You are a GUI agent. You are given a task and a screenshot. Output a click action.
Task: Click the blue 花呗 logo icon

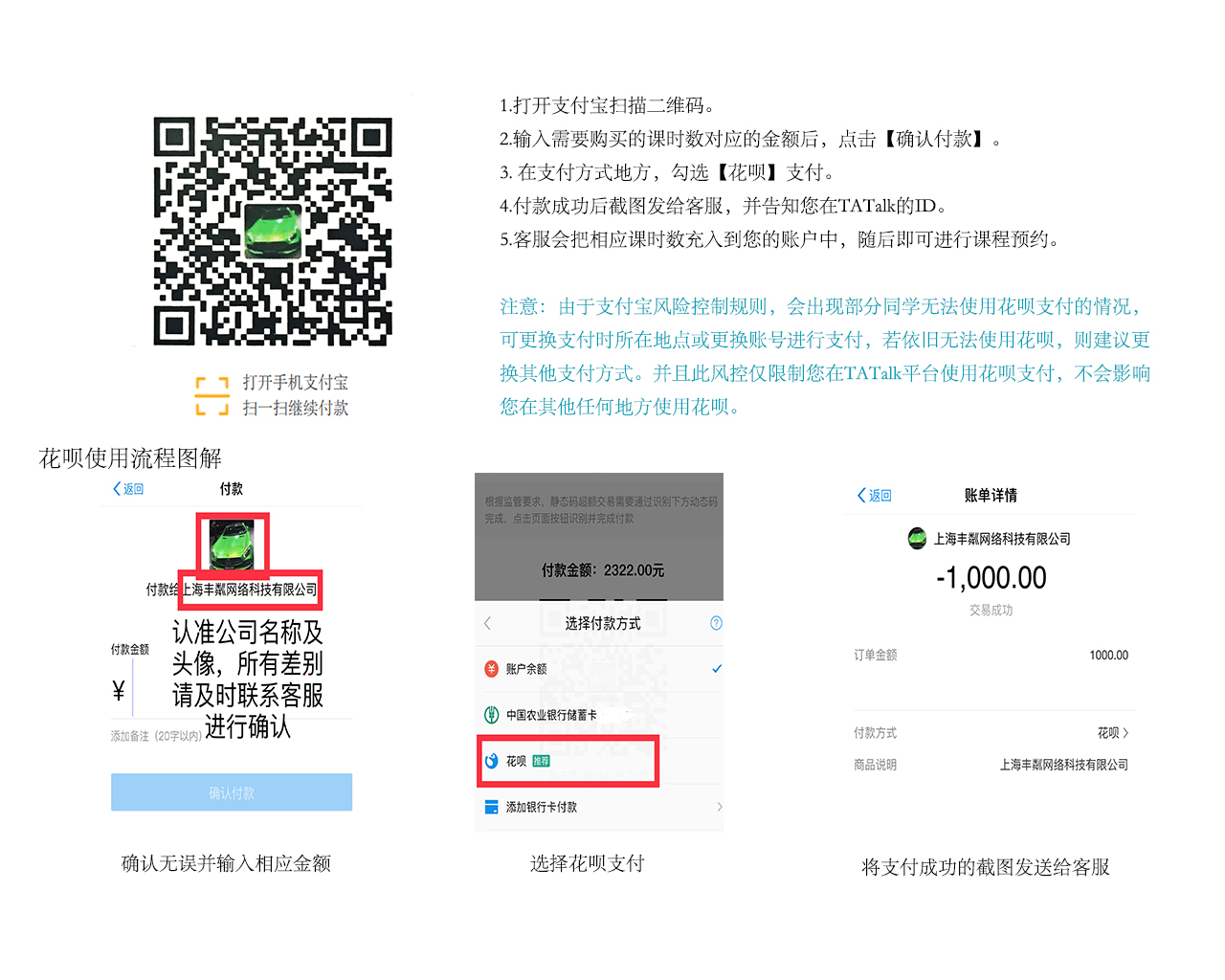(x=492, y=761)
